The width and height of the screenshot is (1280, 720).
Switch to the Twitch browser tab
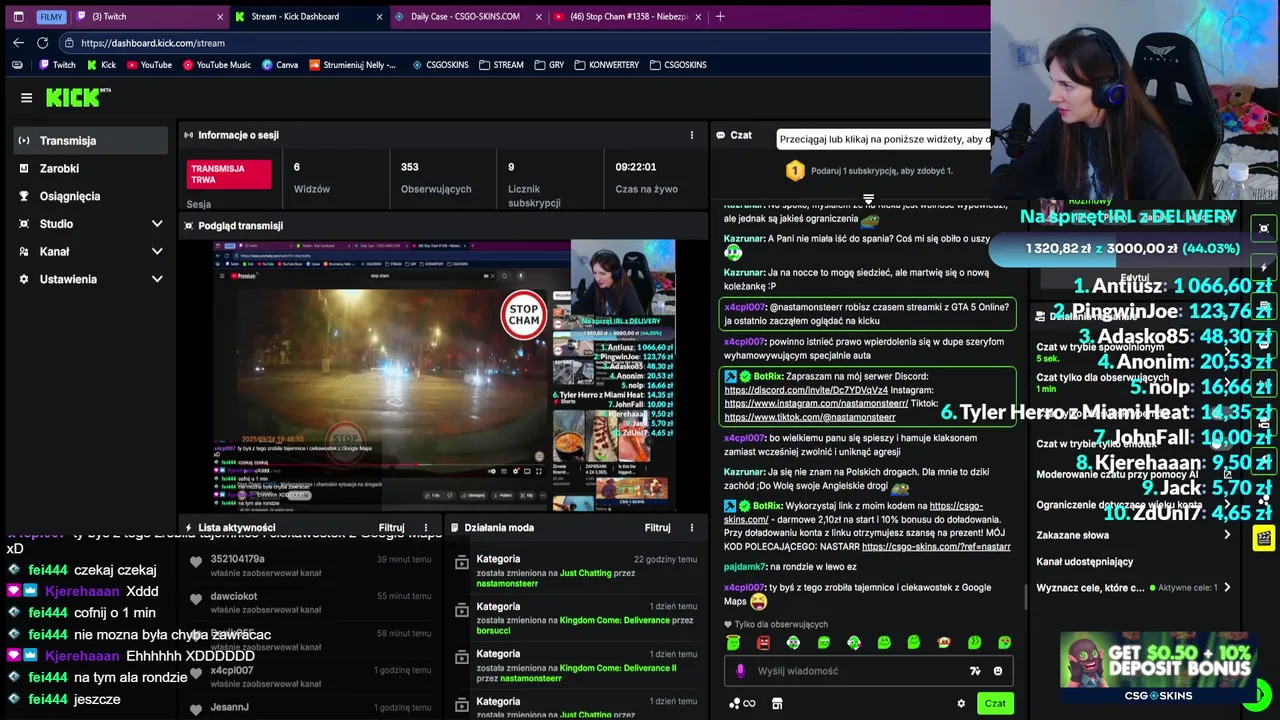(150, 16)
